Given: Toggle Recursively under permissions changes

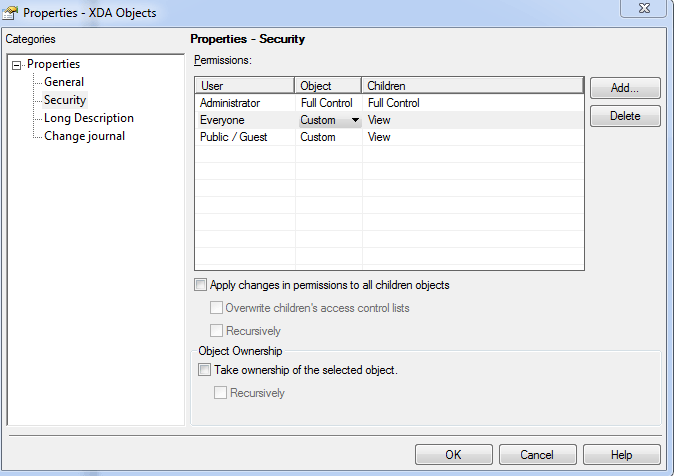Looking at the screenshot, I should coord(217,331).
